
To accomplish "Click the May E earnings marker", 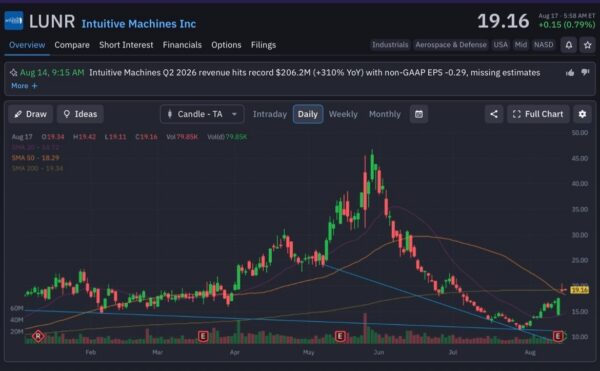I will pyautogui.click(x=340, y=336).
